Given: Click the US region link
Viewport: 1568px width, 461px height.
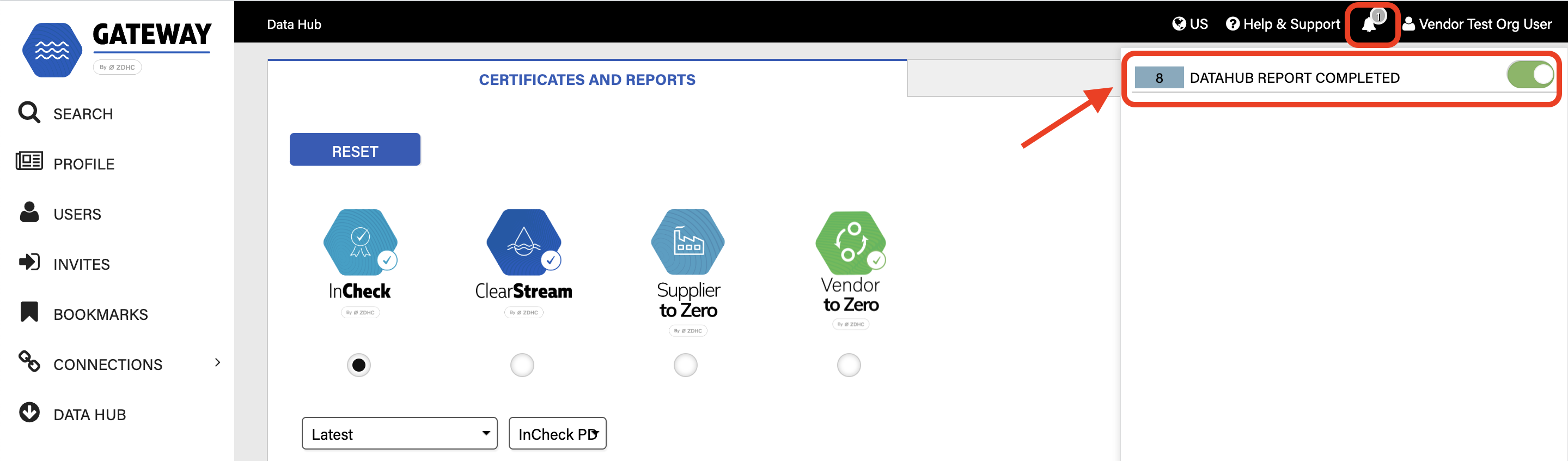Looking at the screenshot, I should coord(1199,25).
